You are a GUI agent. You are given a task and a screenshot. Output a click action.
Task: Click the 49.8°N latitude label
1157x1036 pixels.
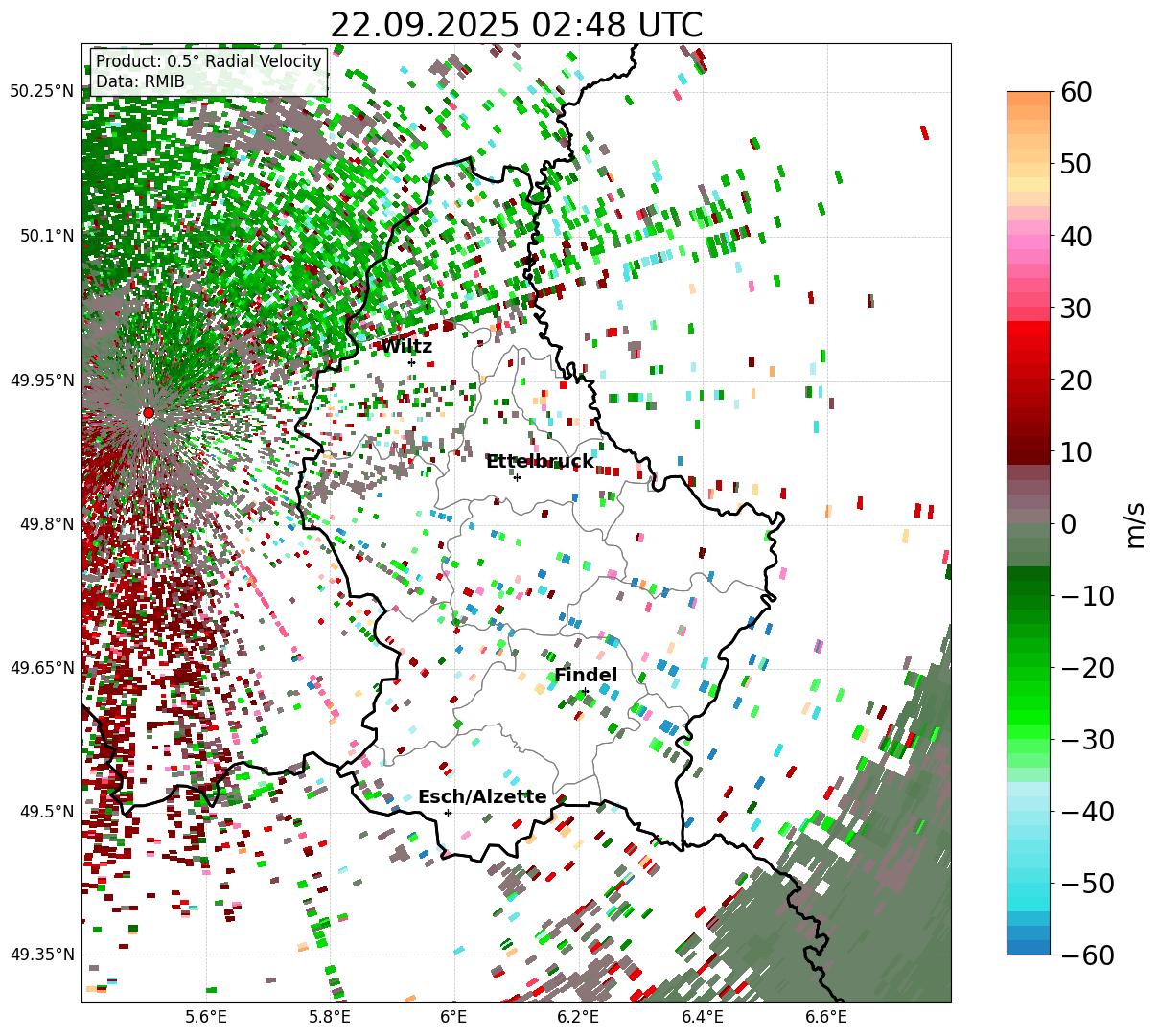tap(45, 524)
